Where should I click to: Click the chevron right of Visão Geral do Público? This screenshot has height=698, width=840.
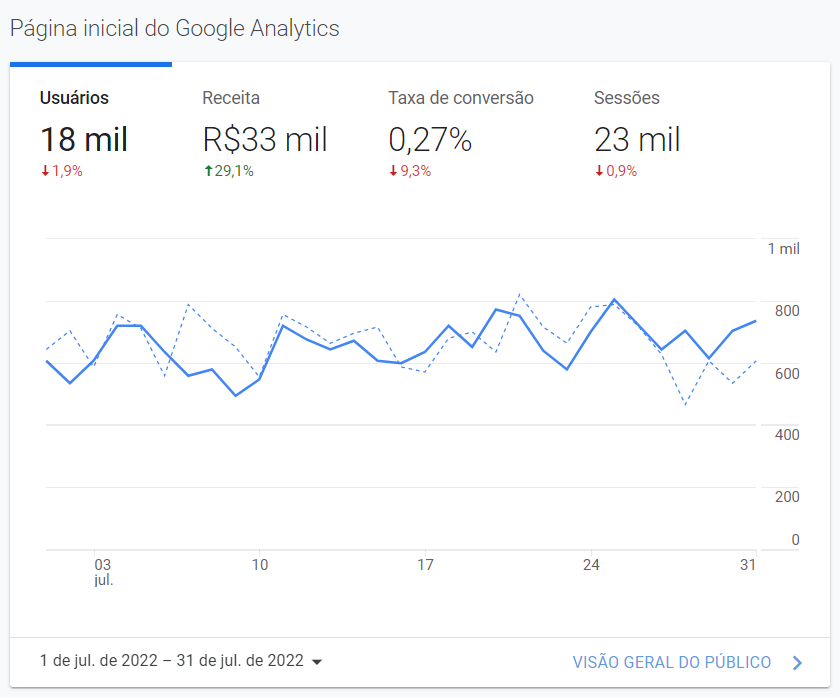[x=797, y=662]
